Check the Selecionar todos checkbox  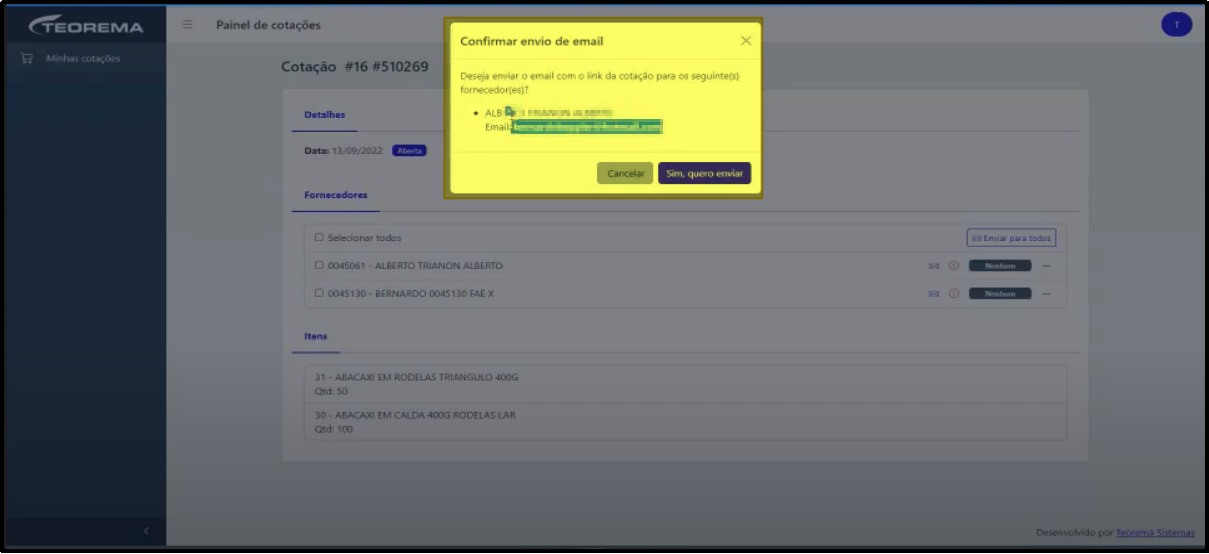[319, 238]
